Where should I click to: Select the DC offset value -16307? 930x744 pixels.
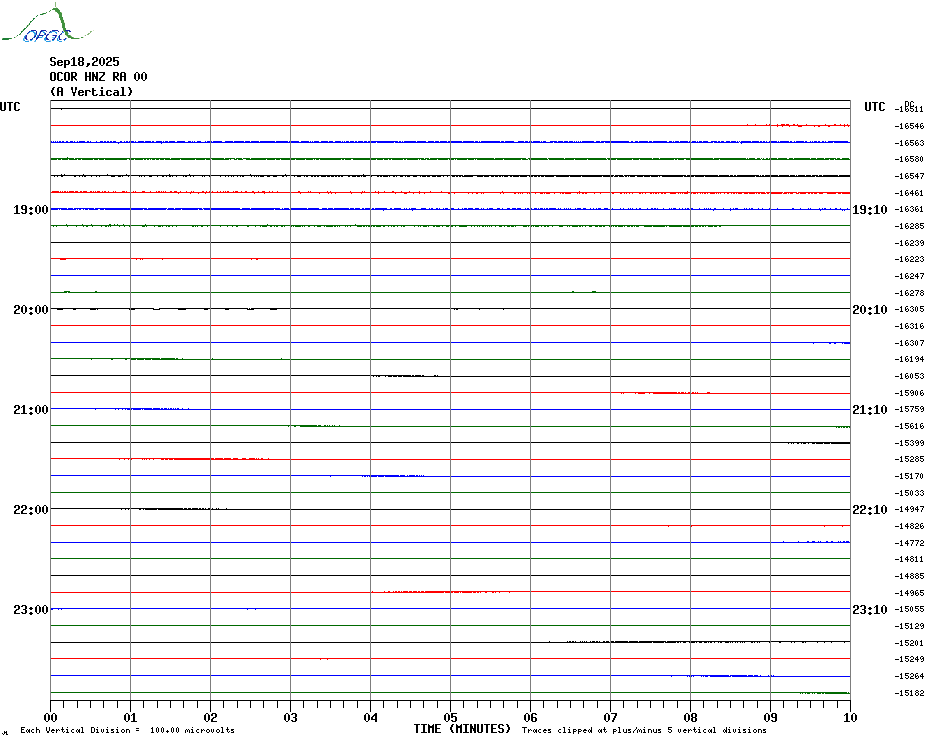(909, 343)
